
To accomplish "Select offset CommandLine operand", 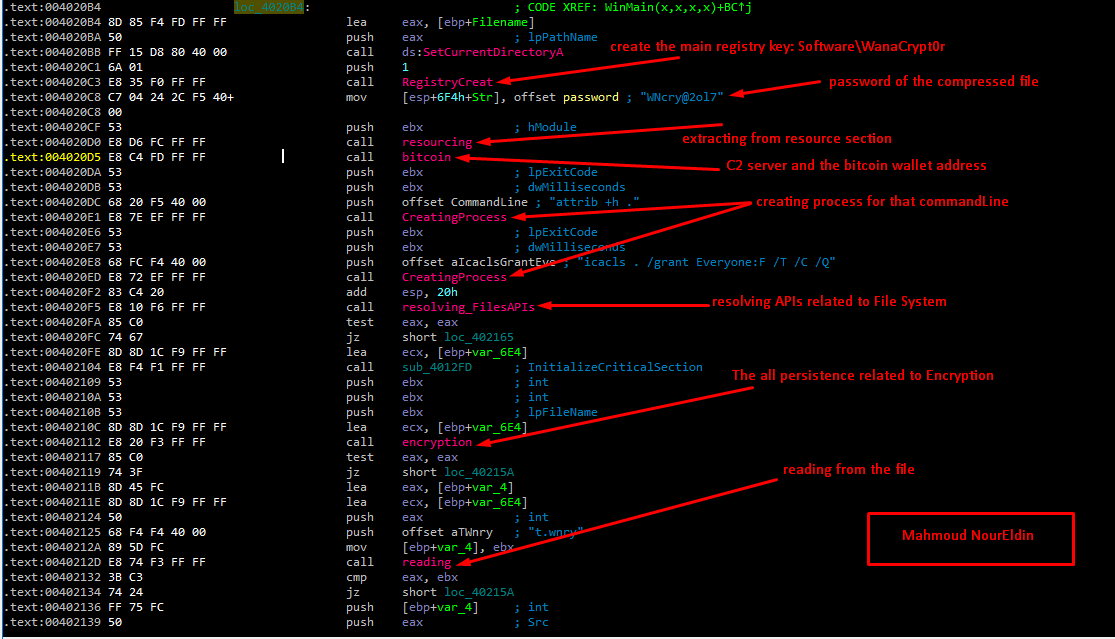I will pyautogui.click(x=464, y=202).
